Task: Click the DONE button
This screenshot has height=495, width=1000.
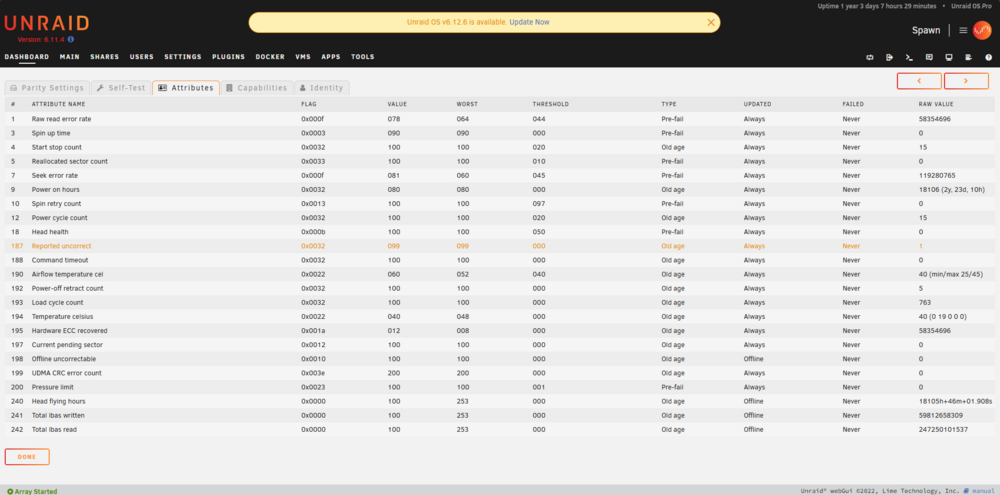Action: [x=27, y=457]
